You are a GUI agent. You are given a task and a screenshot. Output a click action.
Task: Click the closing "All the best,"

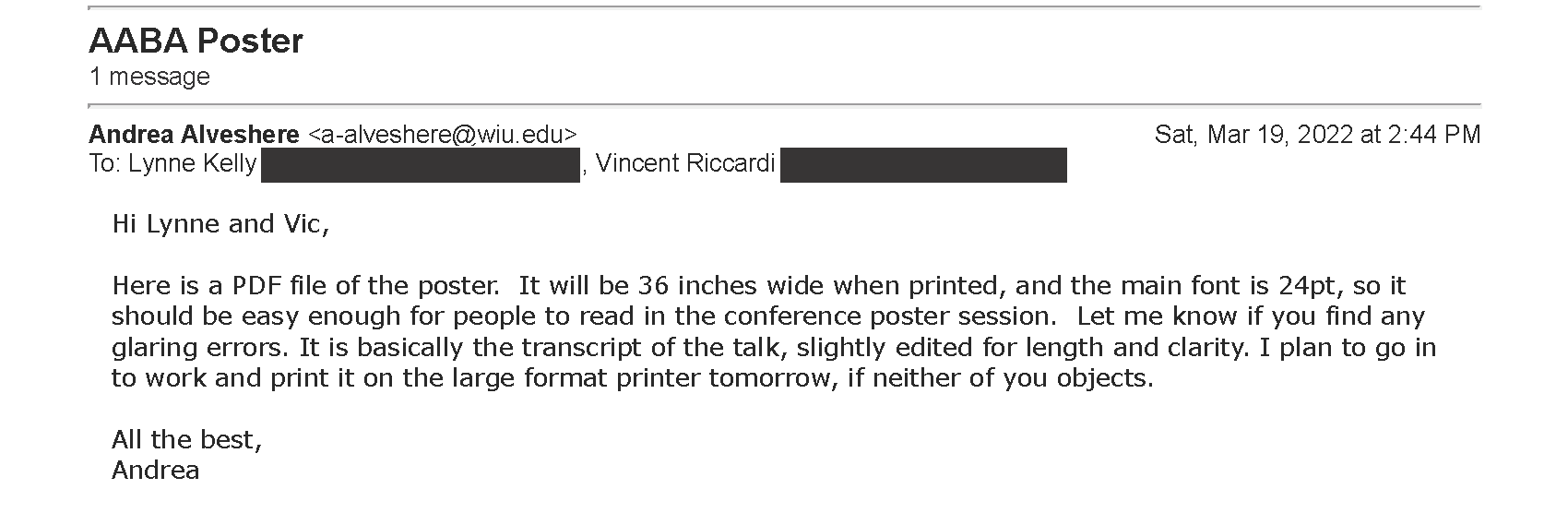(x=187, y=440)
